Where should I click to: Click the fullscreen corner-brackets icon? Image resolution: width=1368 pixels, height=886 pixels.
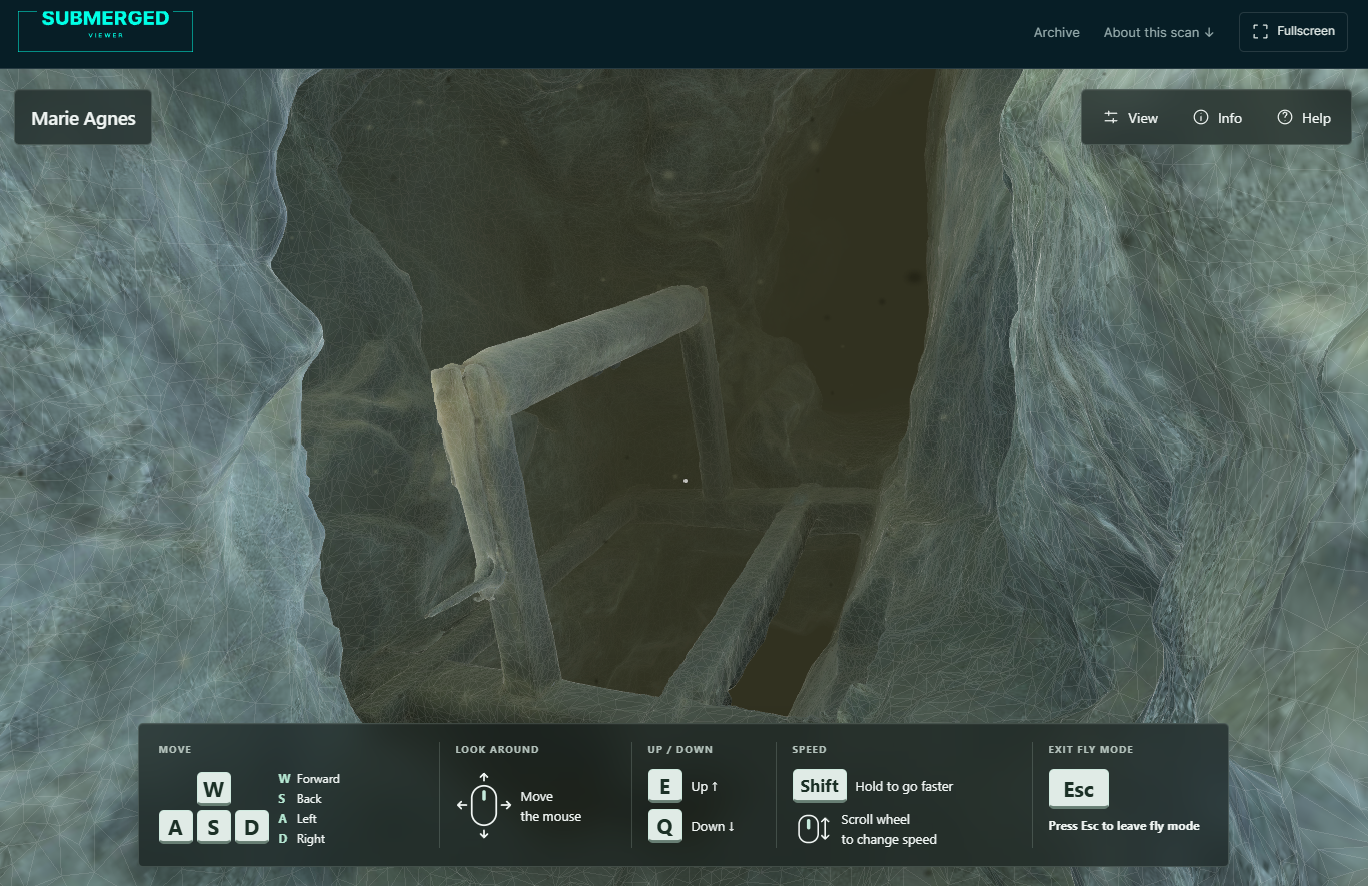(1260, 32)
